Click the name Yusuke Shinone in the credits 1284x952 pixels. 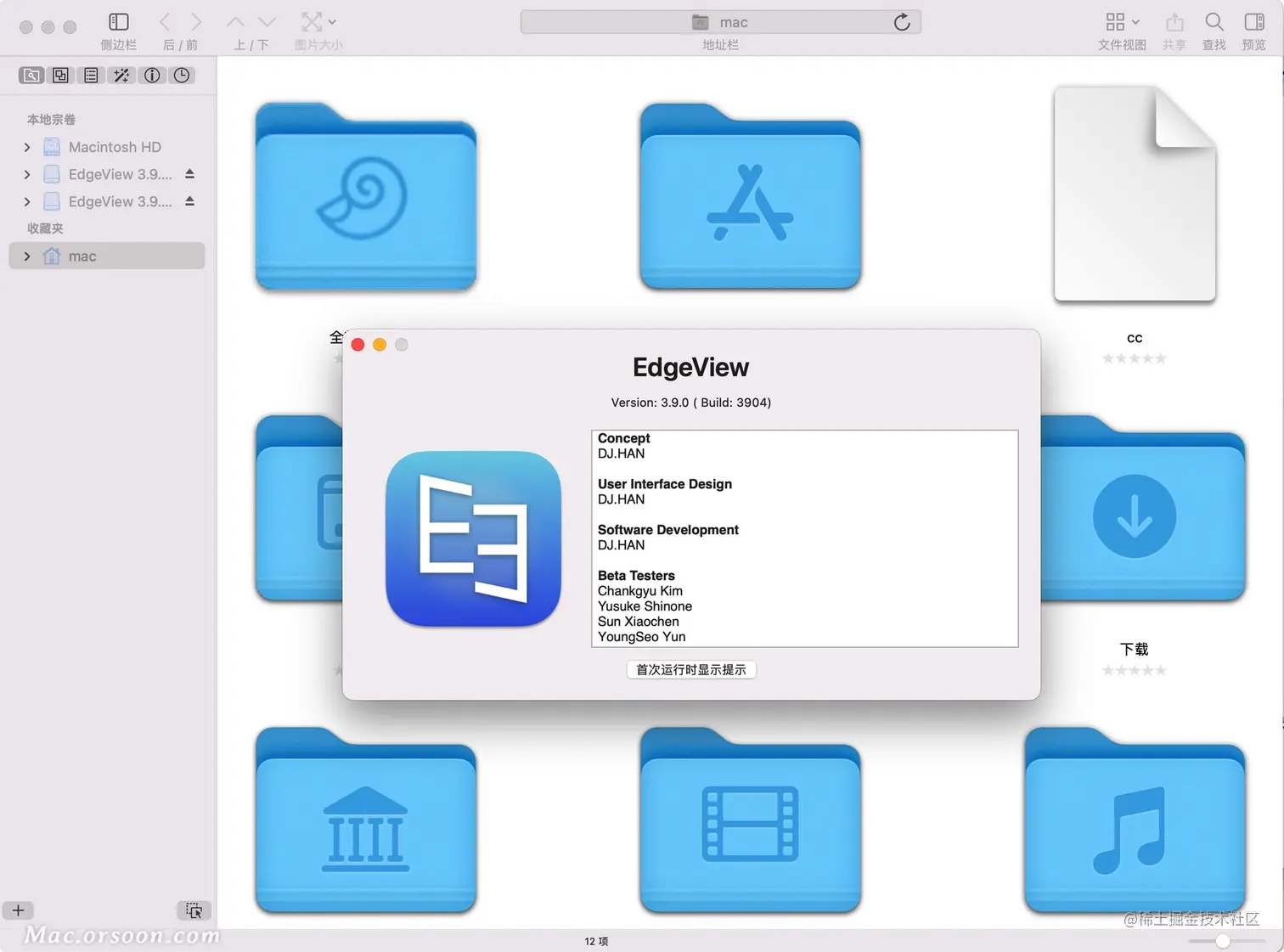(x=645, y=606)
